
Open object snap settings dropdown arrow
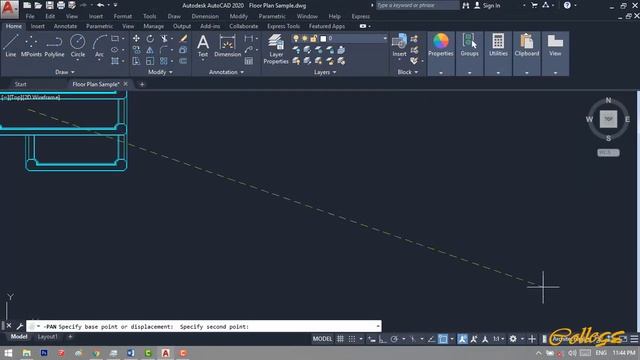click(x=452, y=339)
